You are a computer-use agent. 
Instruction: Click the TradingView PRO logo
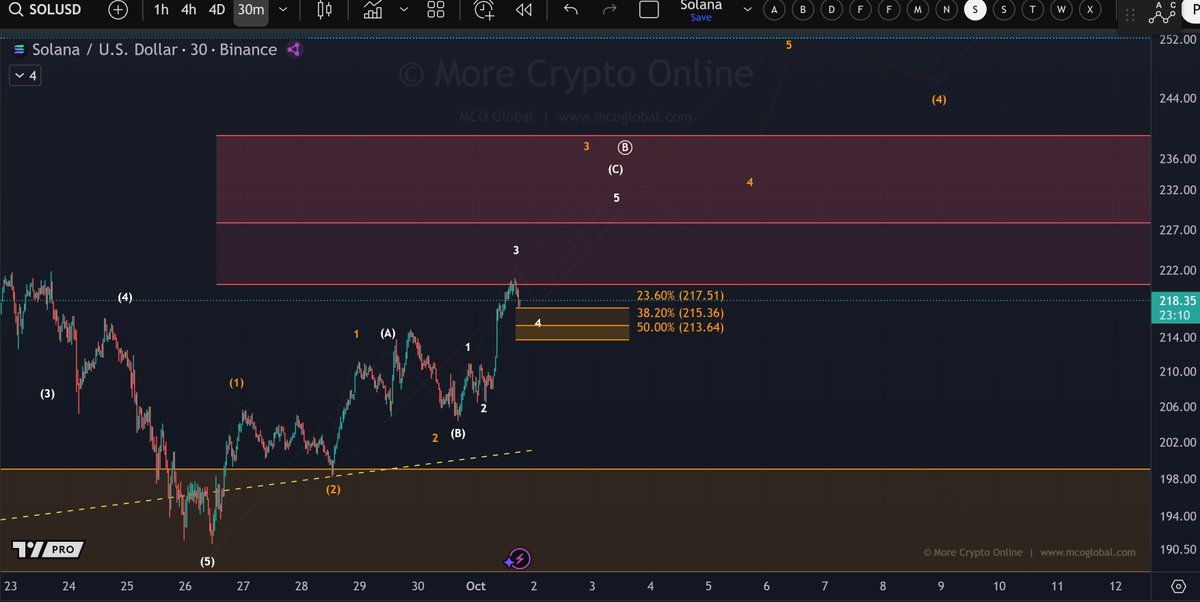(48, 549)
